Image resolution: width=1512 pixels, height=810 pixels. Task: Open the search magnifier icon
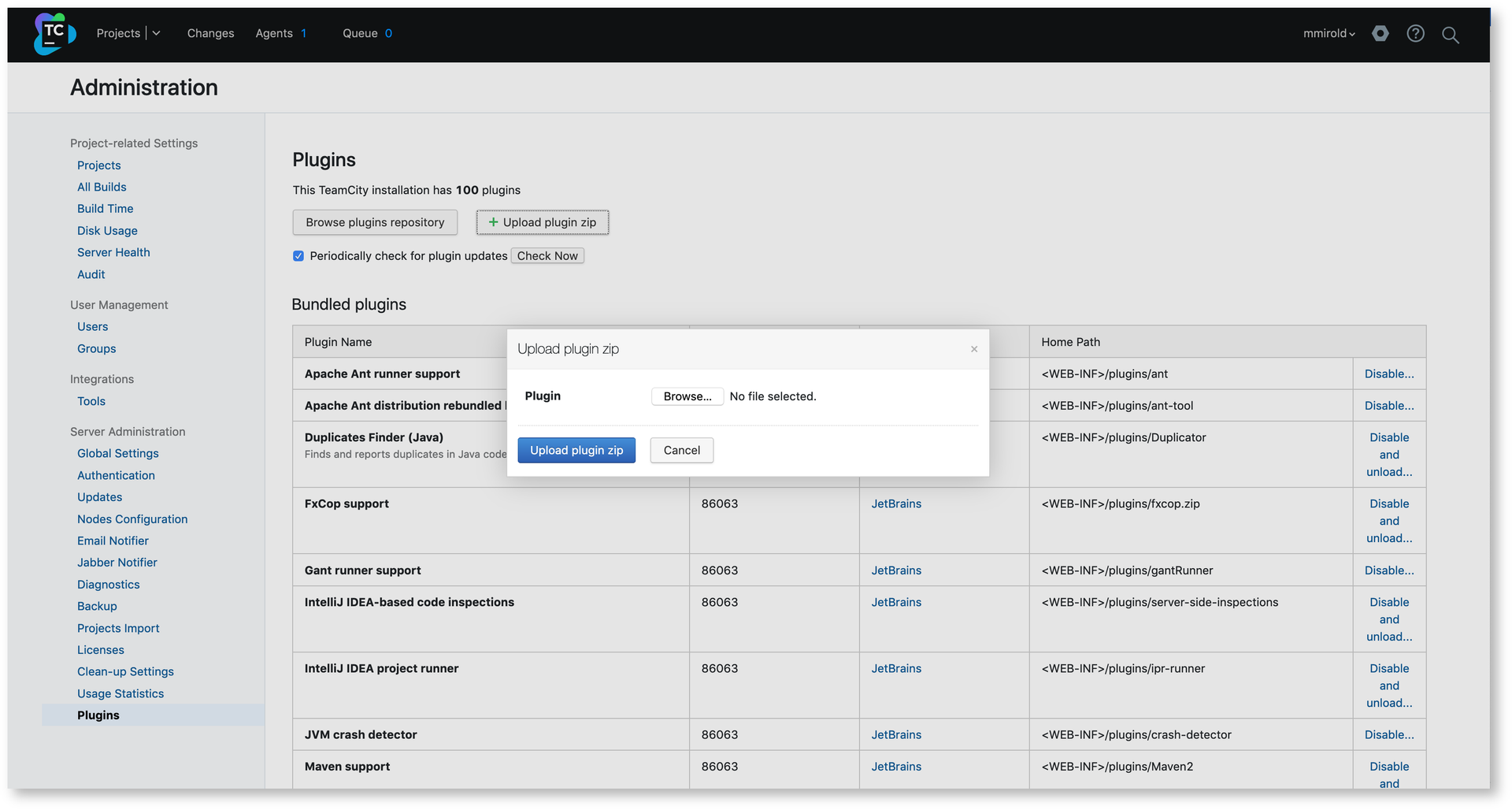tap(1451, 34)
